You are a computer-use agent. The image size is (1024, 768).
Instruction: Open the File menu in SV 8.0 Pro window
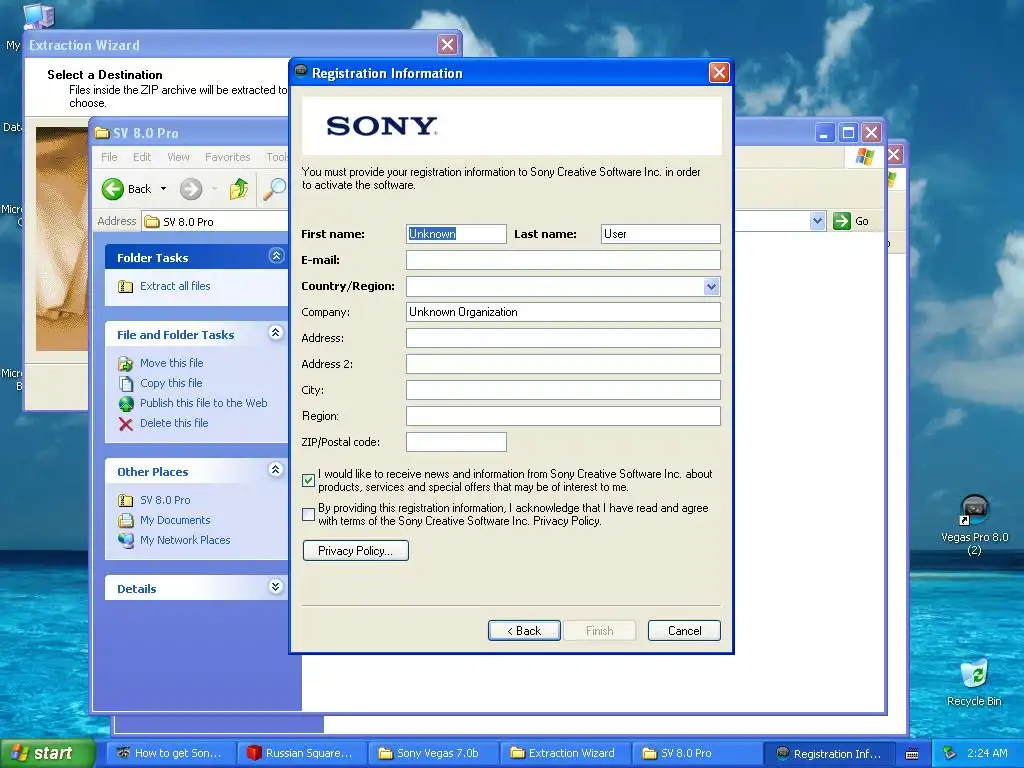pos(109,157)
